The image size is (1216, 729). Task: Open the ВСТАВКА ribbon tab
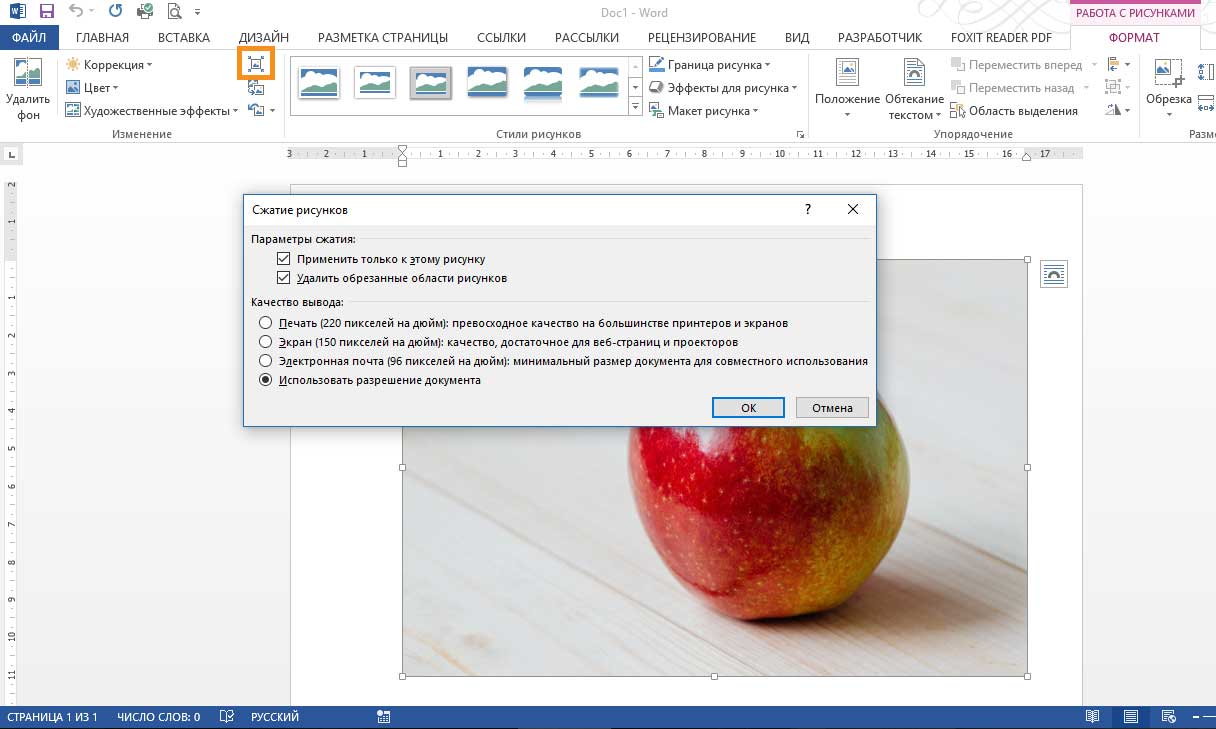183,38
